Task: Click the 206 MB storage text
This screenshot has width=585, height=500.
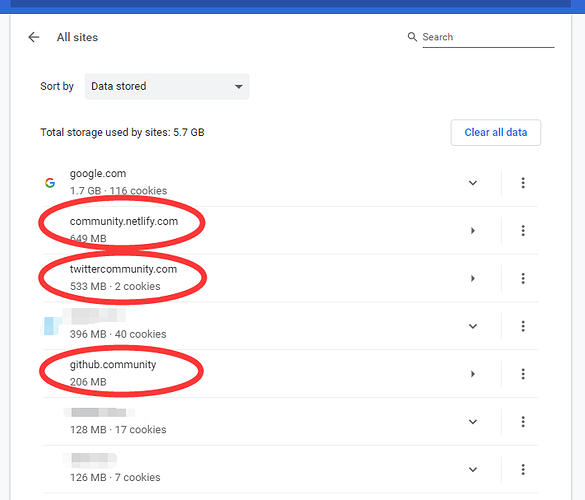Action: [x=88, y=382]
